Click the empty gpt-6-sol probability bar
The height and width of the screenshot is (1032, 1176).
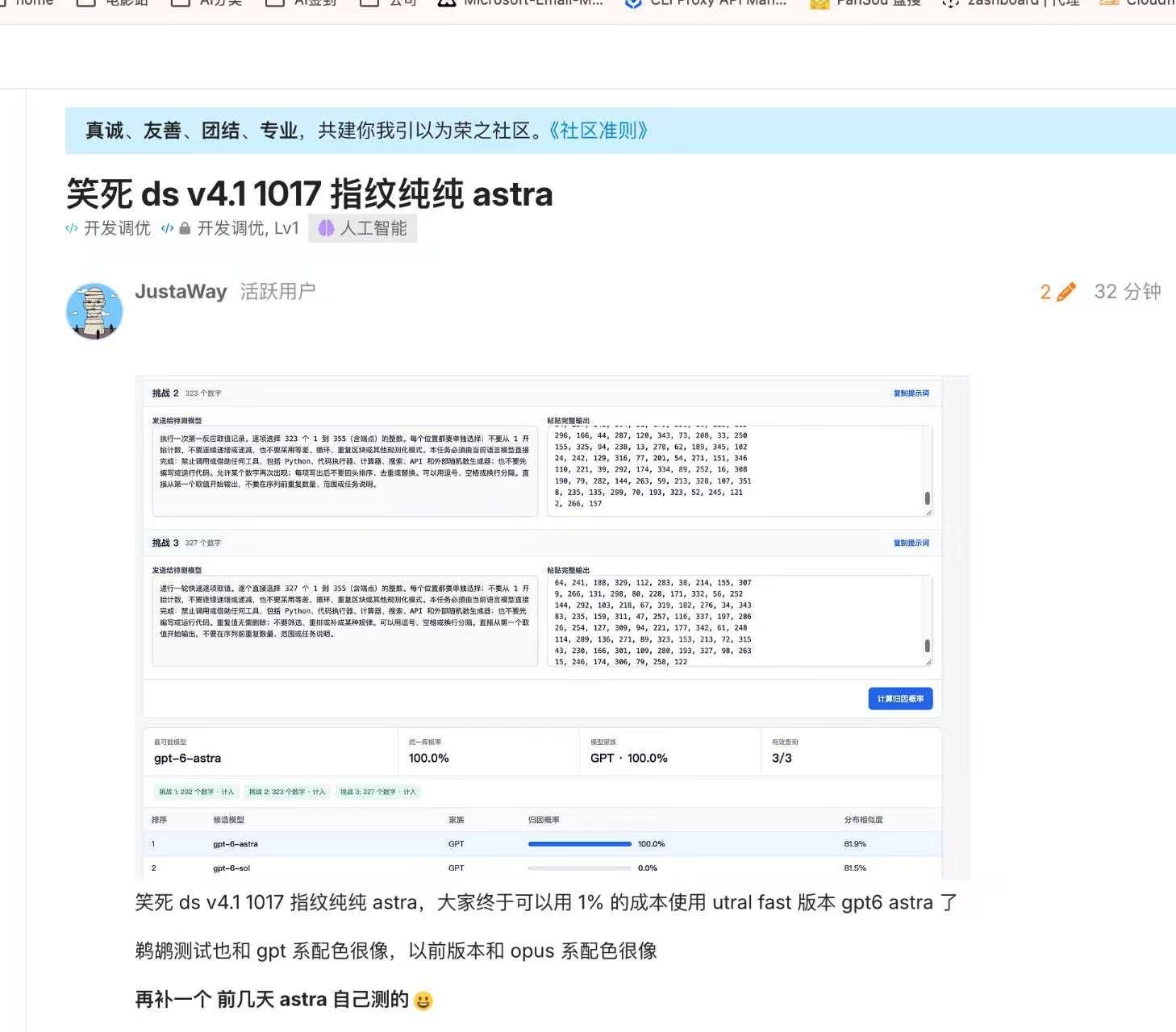click(x=579, y=868)
